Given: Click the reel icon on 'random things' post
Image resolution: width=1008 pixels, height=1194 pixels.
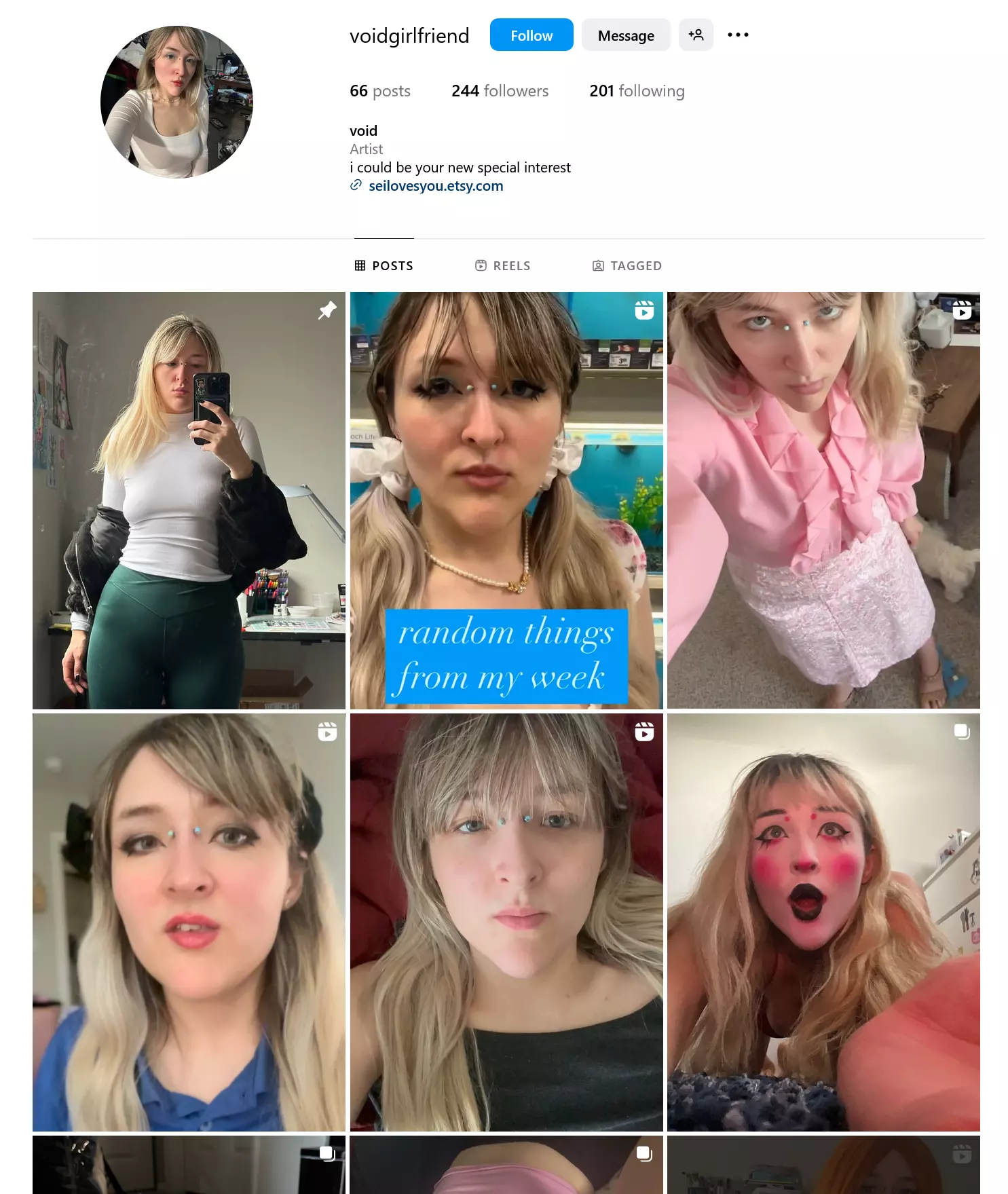Looking at the screenshot, I should 644,310.
